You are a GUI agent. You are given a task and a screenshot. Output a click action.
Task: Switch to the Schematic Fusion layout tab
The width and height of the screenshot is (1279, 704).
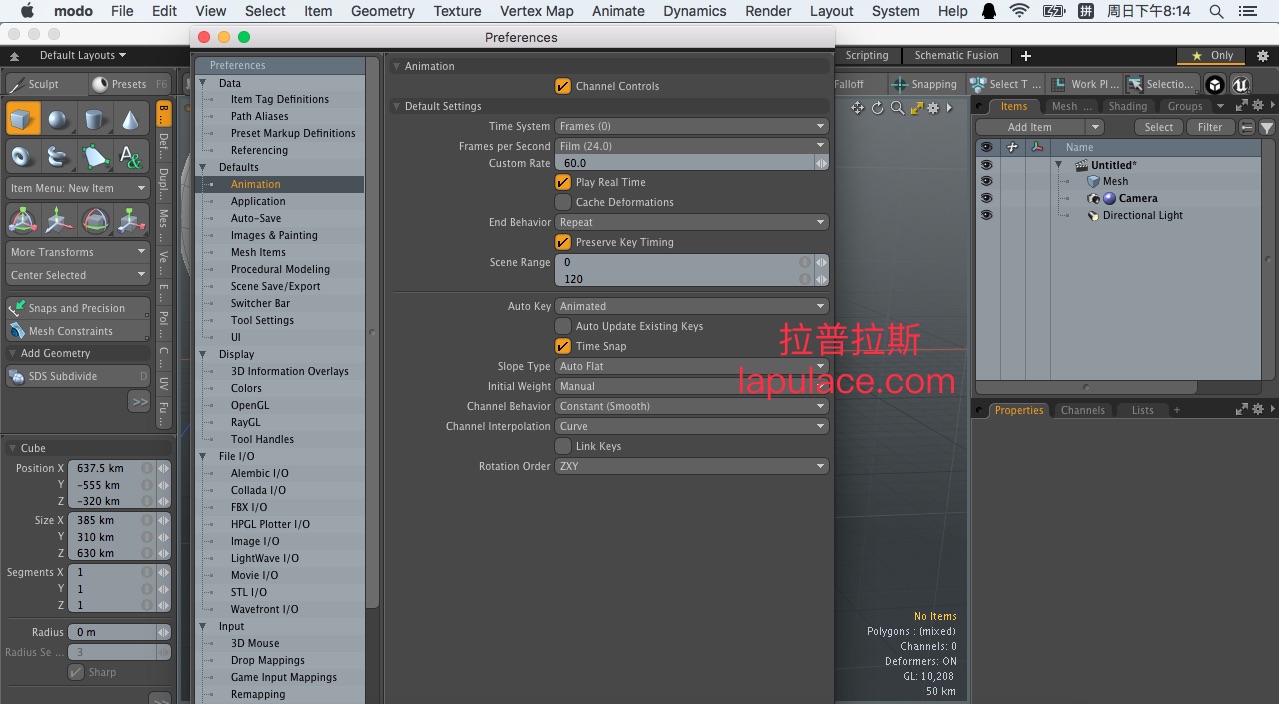click(956, 56)
